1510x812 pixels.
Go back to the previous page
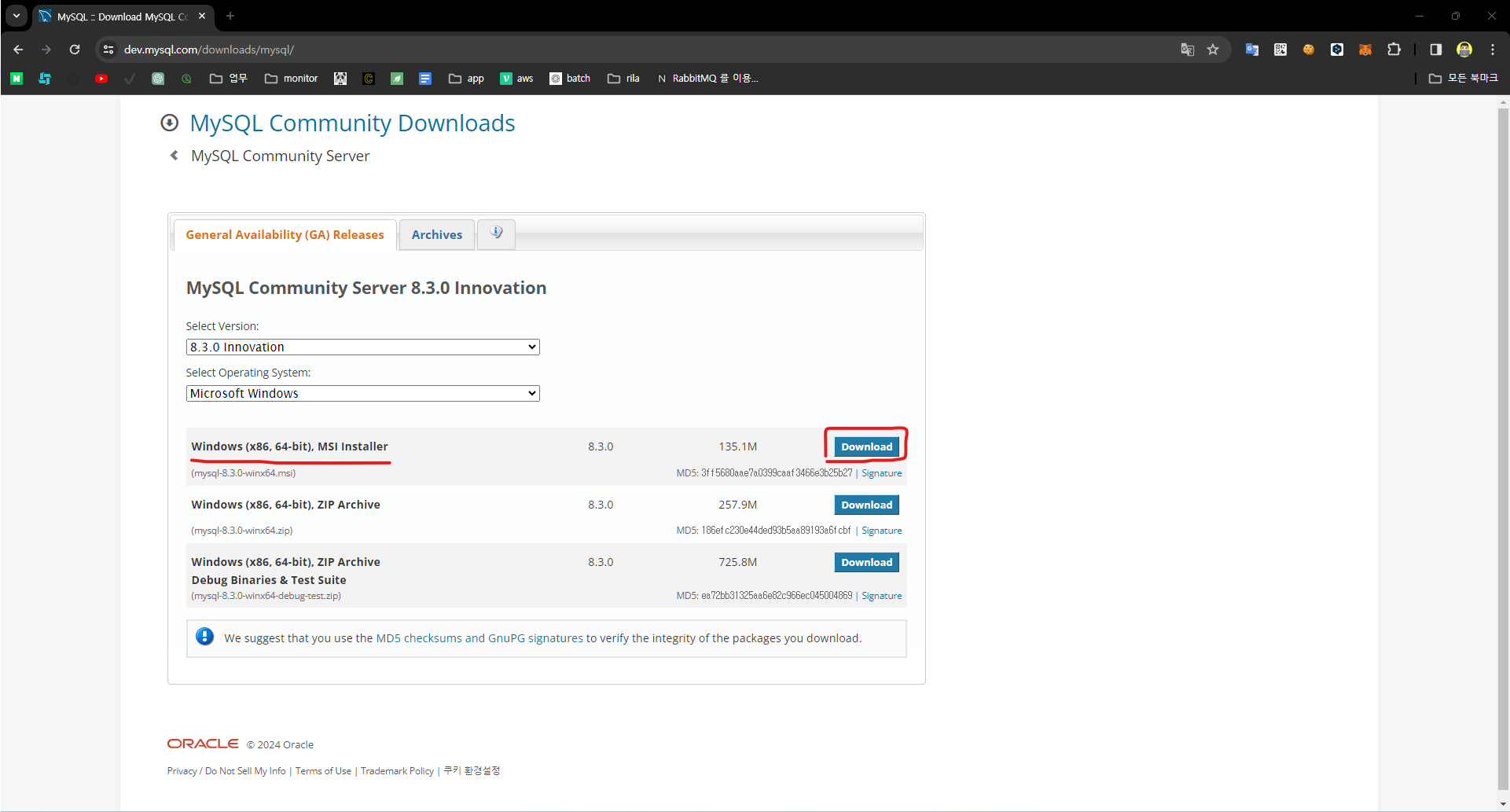[18, 50]
